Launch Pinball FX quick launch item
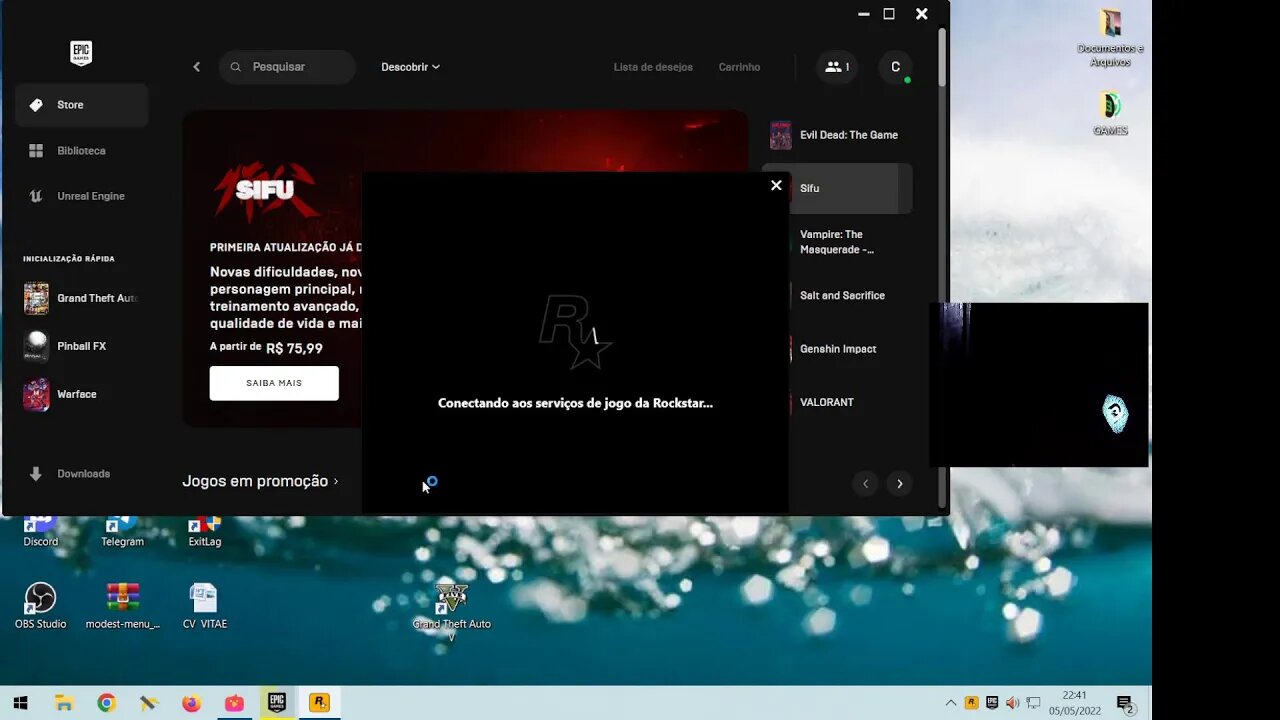The height and width of the screenshot is (720, 1280). pos(81,346)
